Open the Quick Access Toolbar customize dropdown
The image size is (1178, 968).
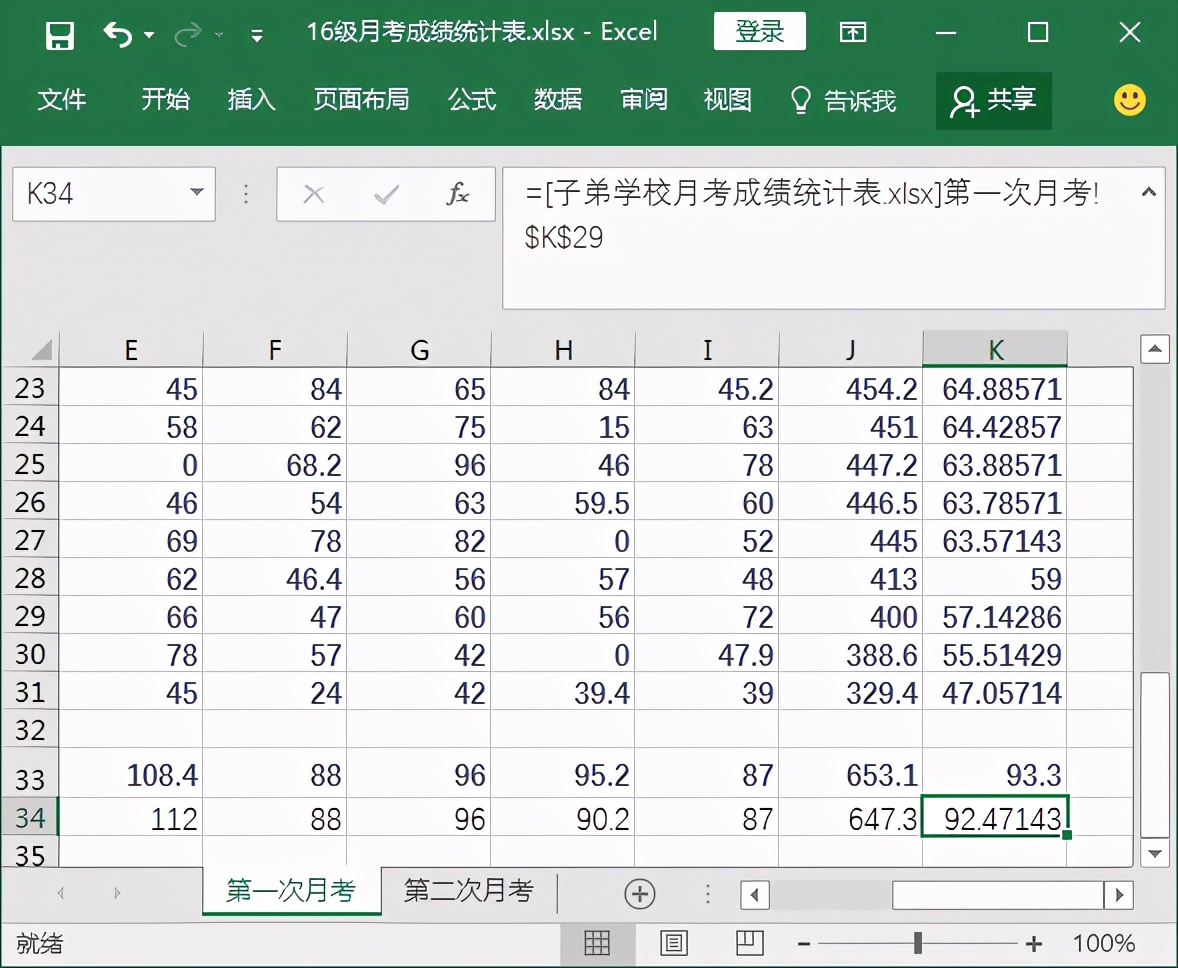[x=255, y=33]
